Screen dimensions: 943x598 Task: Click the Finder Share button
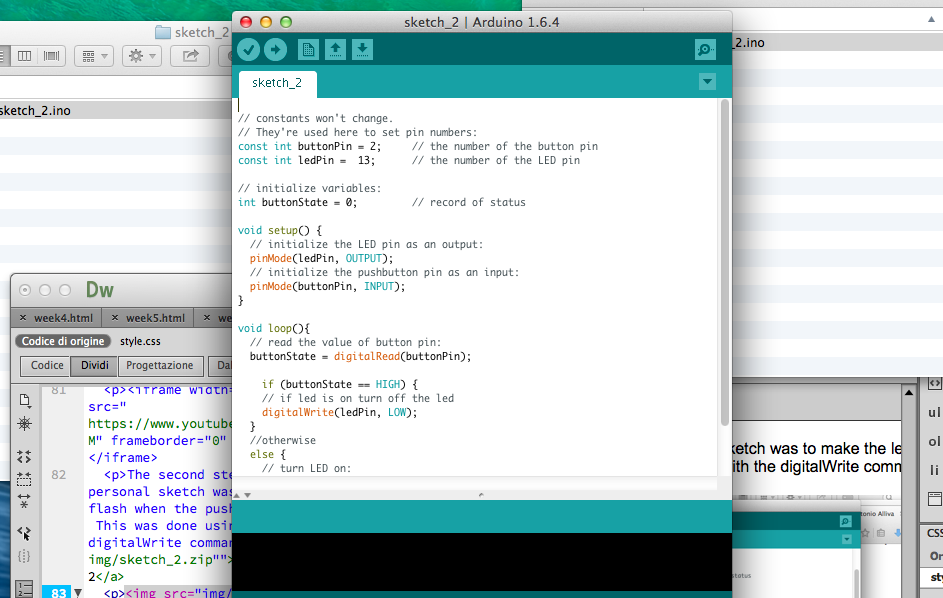point(189,56)
